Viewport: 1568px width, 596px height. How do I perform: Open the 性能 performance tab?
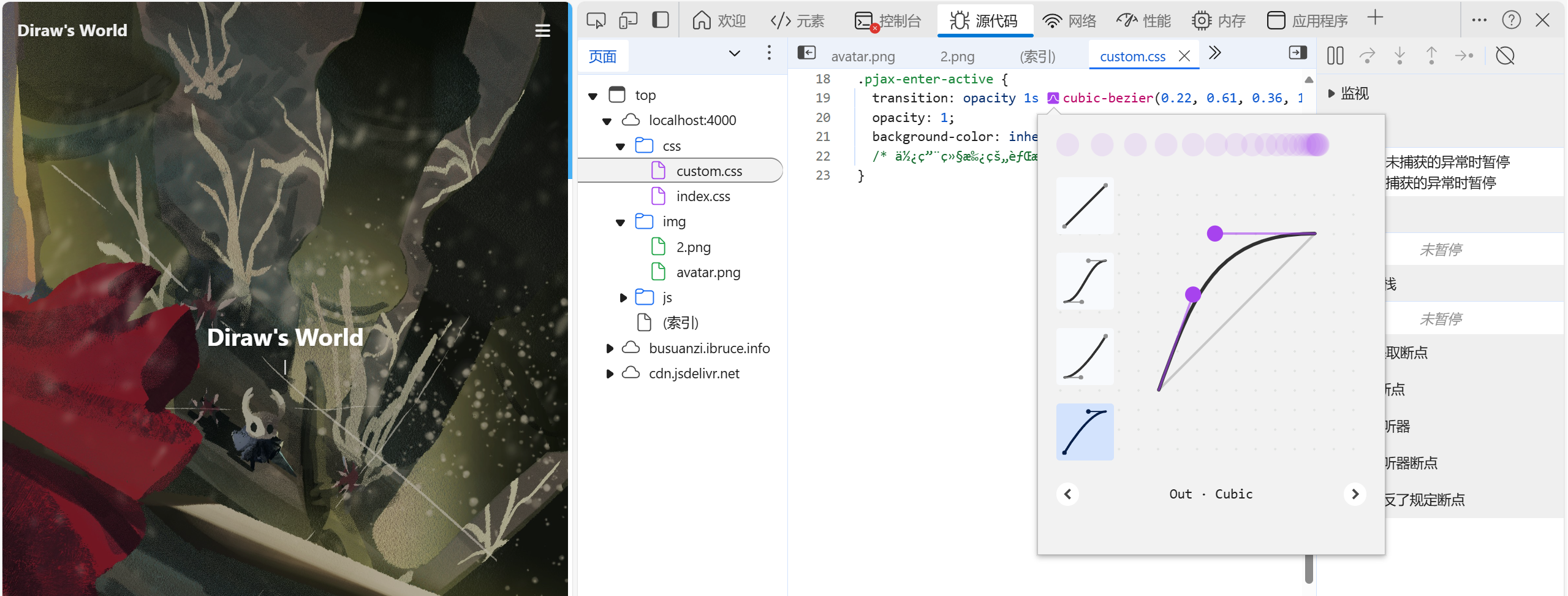tap(1143, 21)
